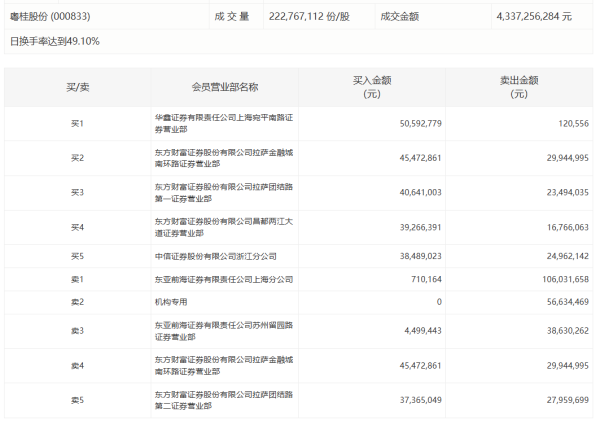Click 昌都两江大道证券营业部 branch name
The image size is (600, 425).
pyautogui.click(x=224, y=228)
